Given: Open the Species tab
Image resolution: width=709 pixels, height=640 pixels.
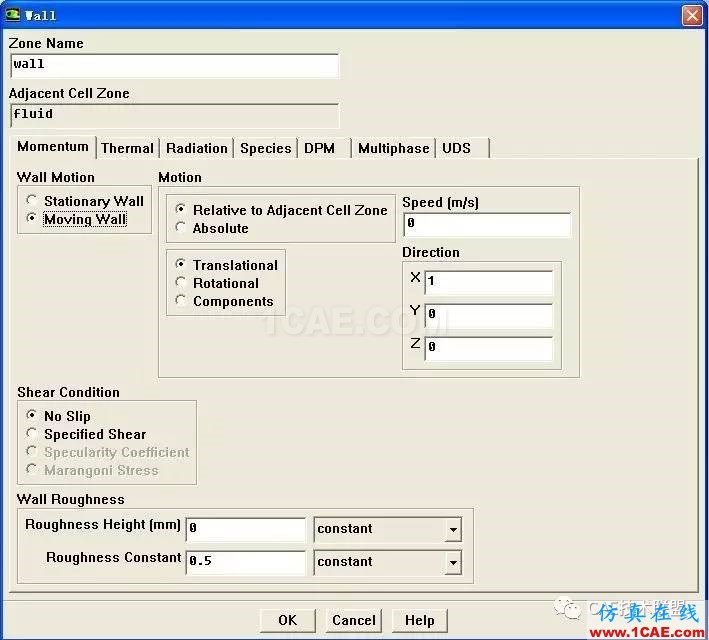Looking at the screenshot, I should tap(265, 148).
